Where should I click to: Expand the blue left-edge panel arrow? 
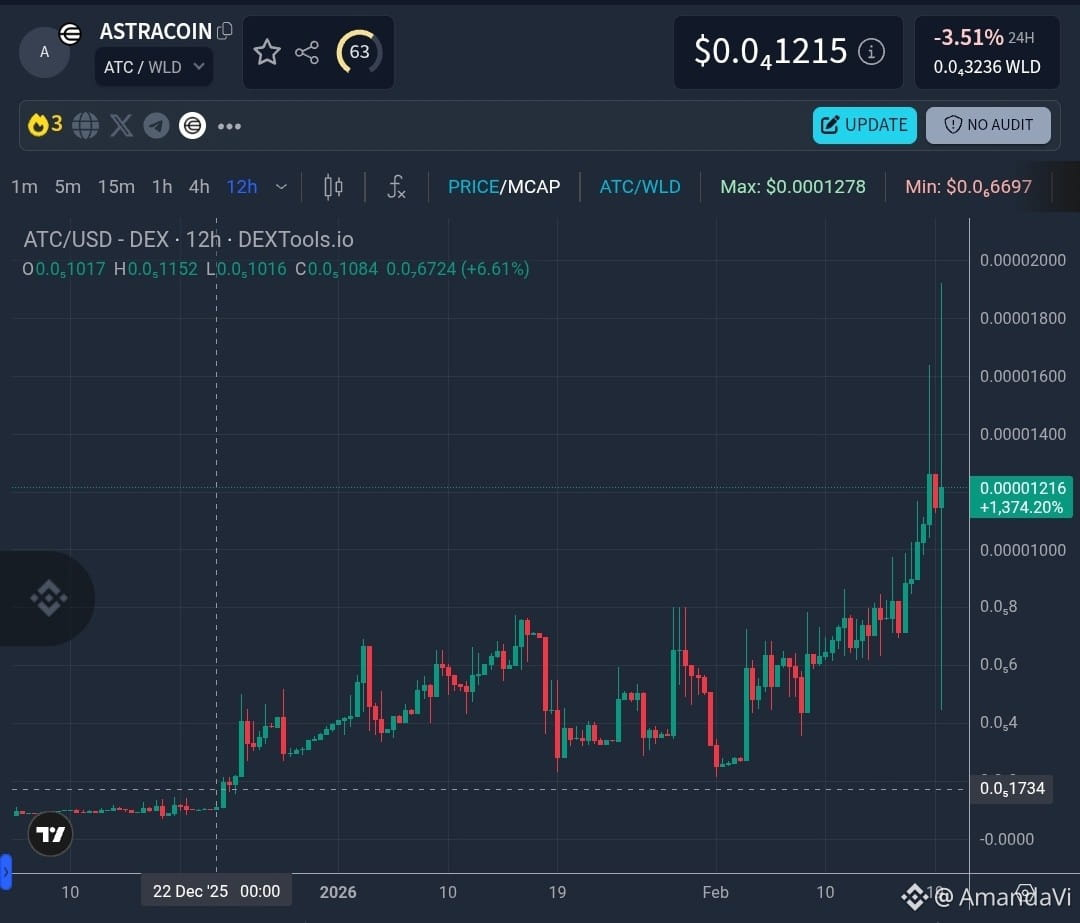[6, 872]
